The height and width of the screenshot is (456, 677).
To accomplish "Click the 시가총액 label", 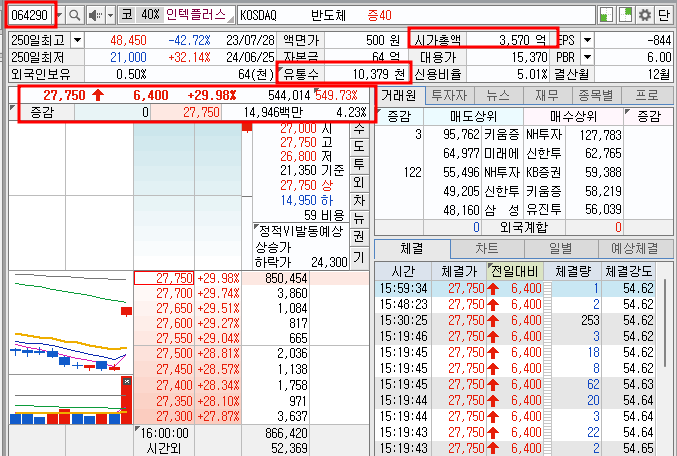I will point(437,40).
